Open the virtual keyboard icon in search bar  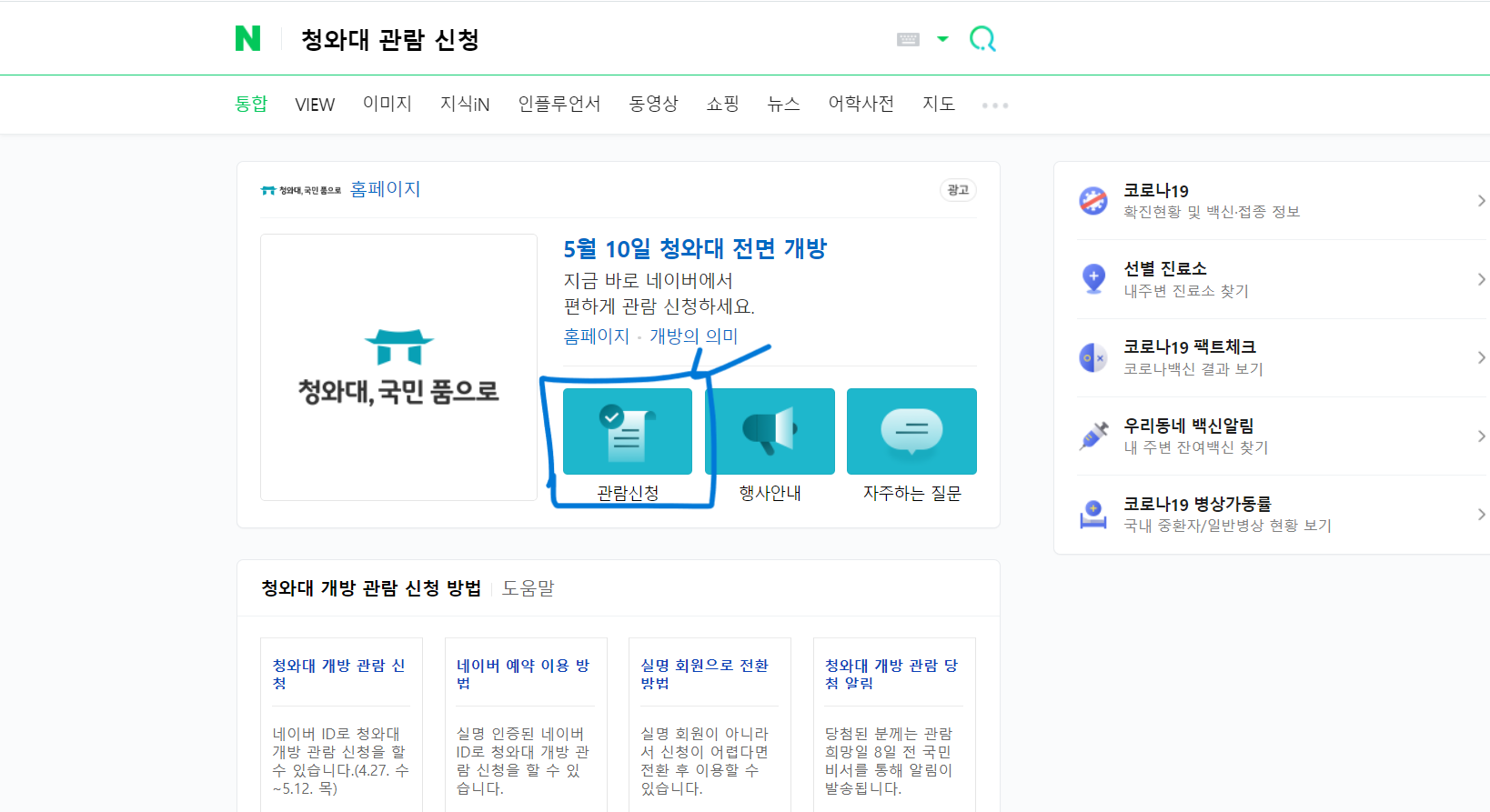[x=908, y=39]
